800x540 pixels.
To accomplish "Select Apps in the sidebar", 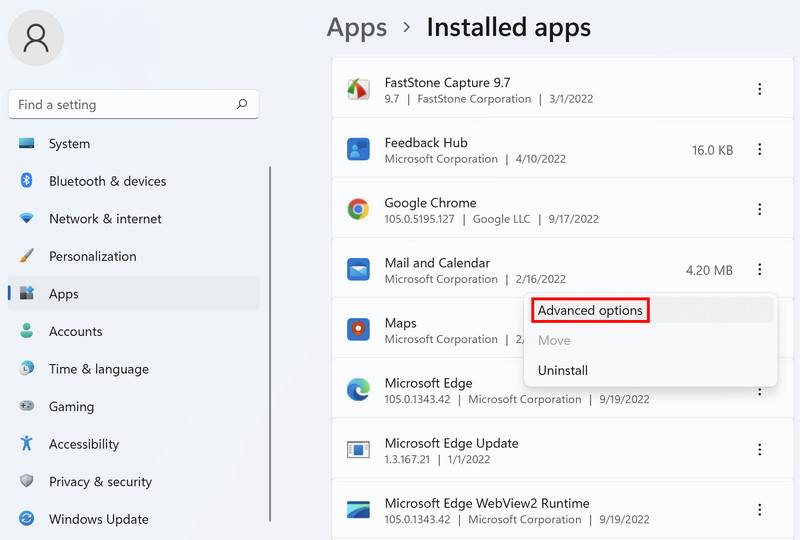I will 134,293.
